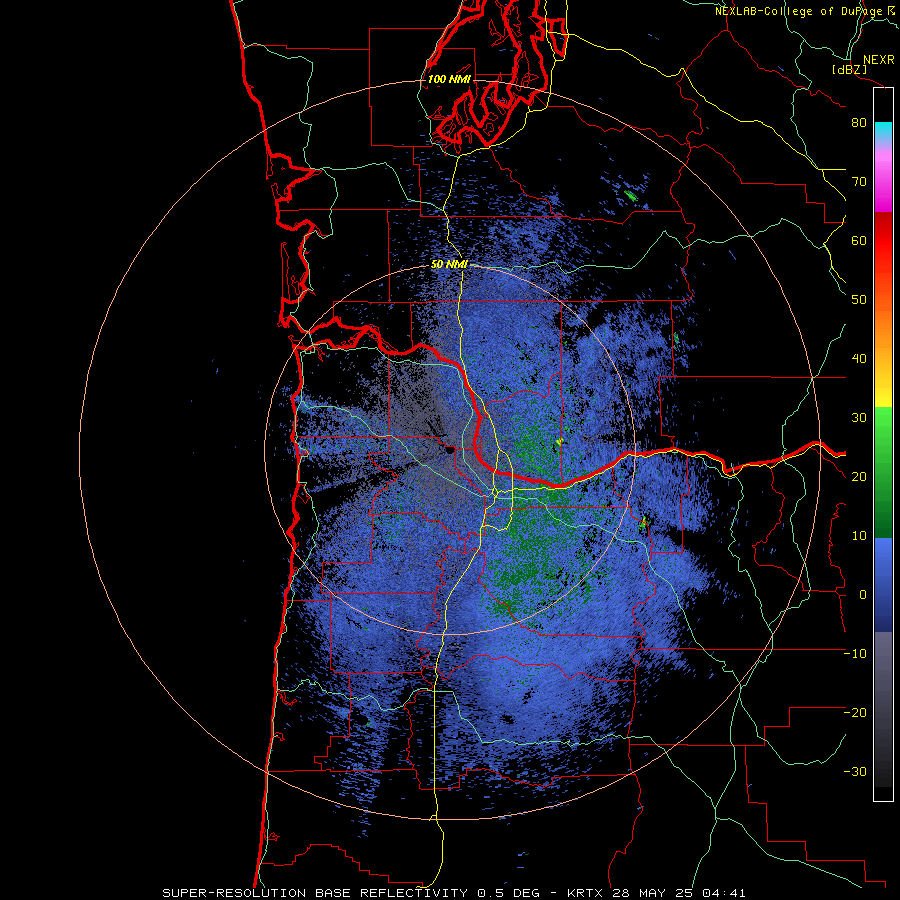Click the 30 value on dBZ scale
Image resolution: width=900 pixels, height=900 pixels.
[x=859, y=418]
